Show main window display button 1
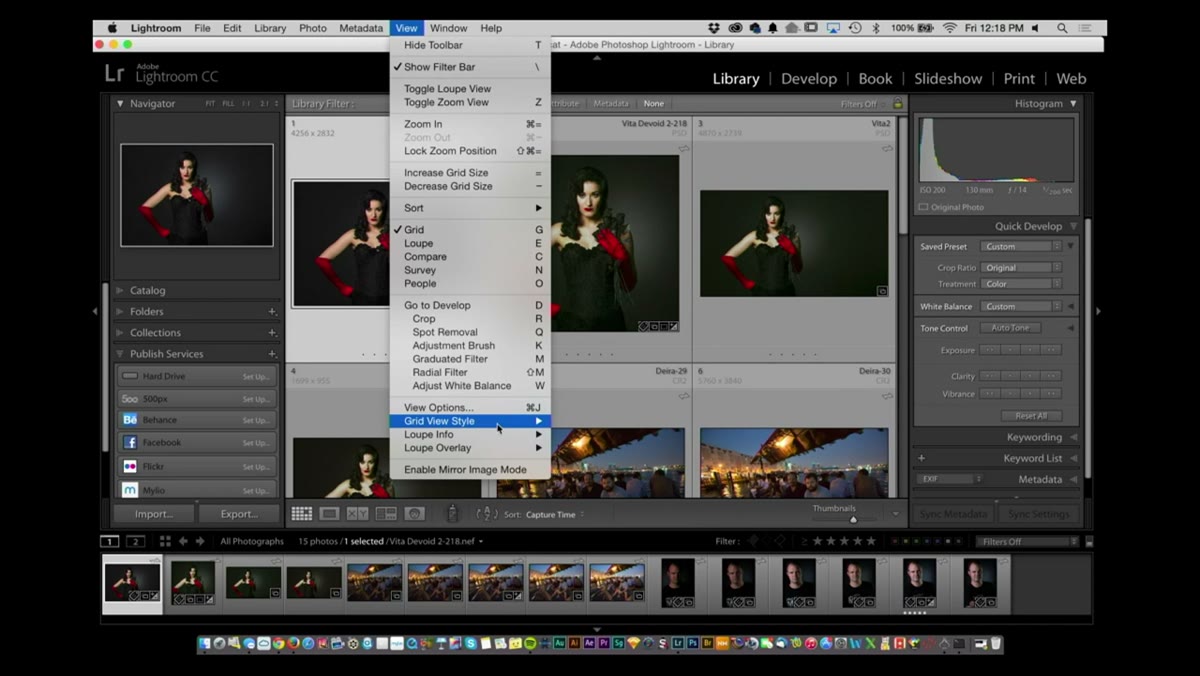This screenshot has height=676, width=1200. (109, 541)
